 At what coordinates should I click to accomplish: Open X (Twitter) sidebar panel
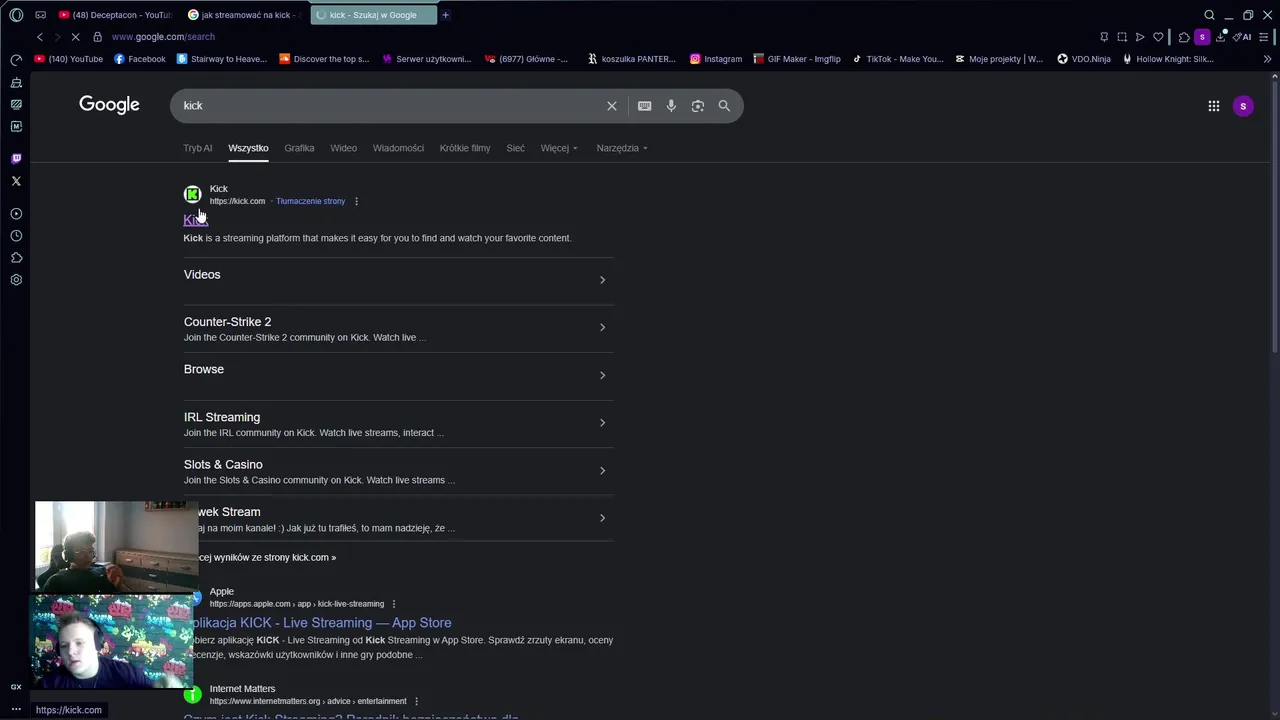16,181
